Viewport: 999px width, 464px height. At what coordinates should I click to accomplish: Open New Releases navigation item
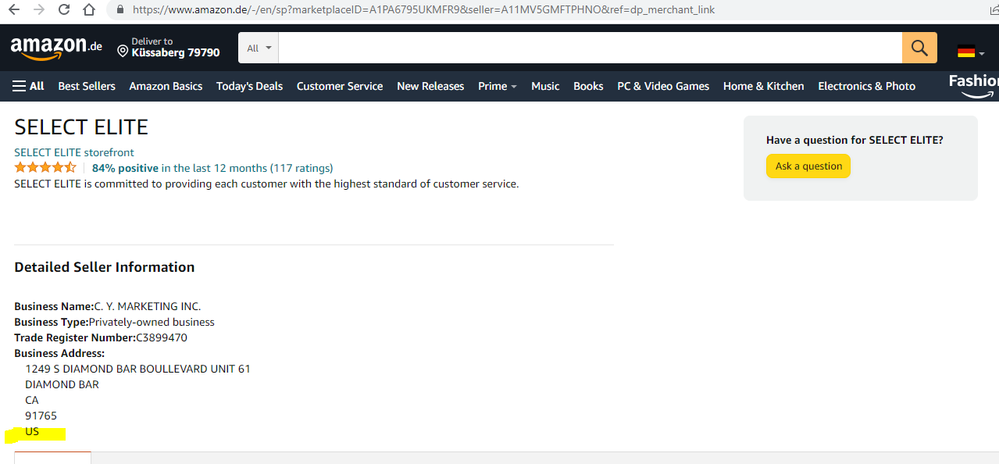pyautogui.click(x=431, y=86)
